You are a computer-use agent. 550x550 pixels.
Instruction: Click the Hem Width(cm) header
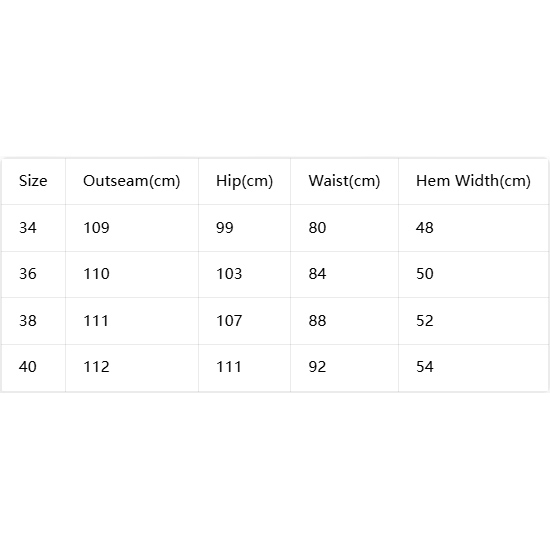(473, 181)
